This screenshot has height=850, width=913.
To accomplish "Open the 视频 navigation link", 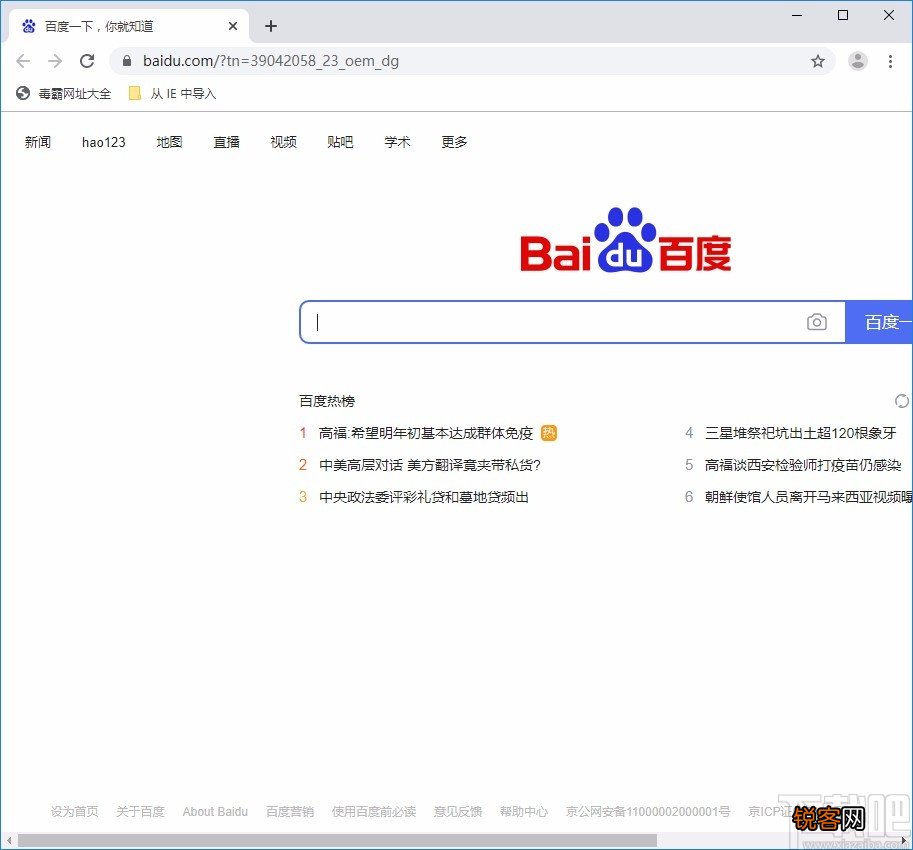I will click(284, 142).
